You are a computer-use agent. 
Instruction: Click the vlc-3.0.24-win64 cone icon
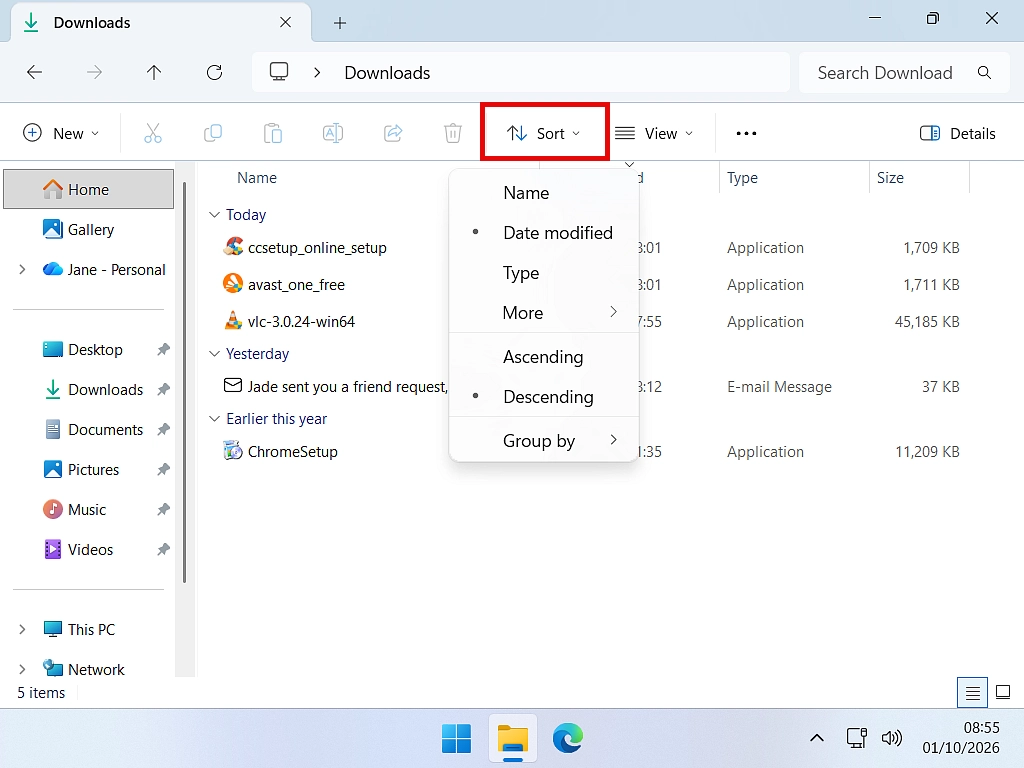[x=233, y=321]
